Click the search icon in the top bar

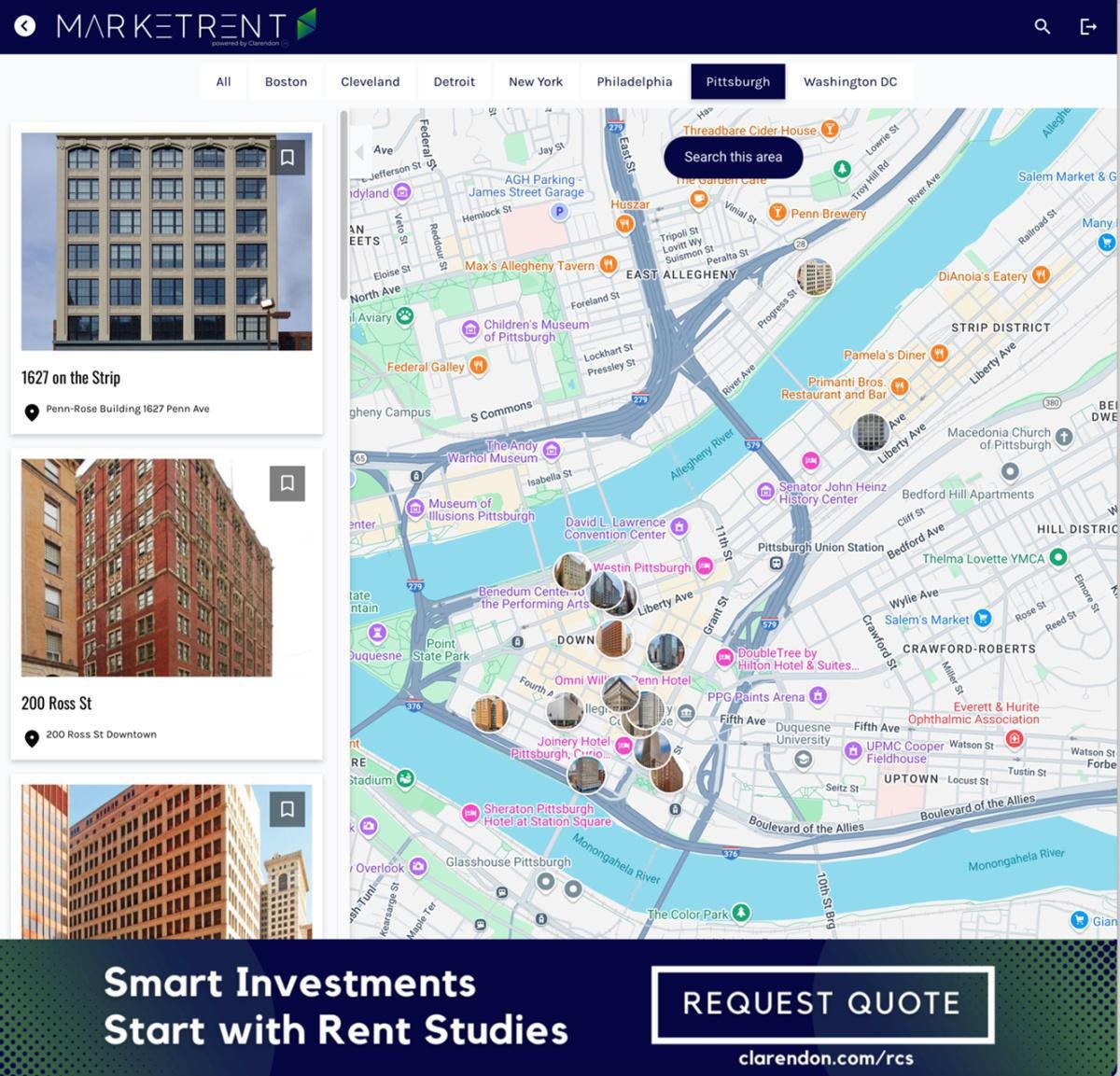1042,26
